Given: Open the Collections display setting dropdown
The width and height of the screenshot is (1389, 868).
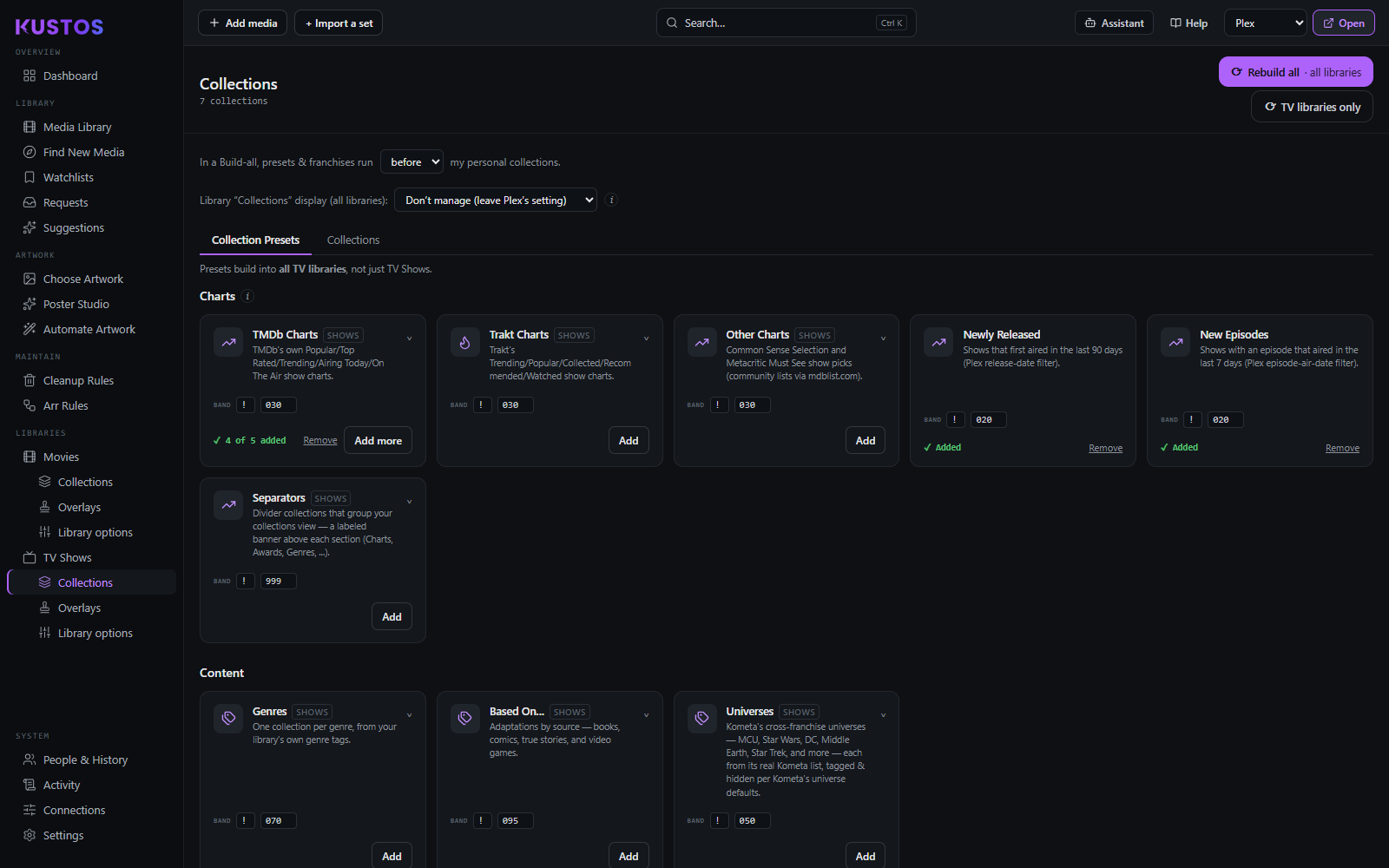Looking at the screenshot, I should [x=496, y=200].
